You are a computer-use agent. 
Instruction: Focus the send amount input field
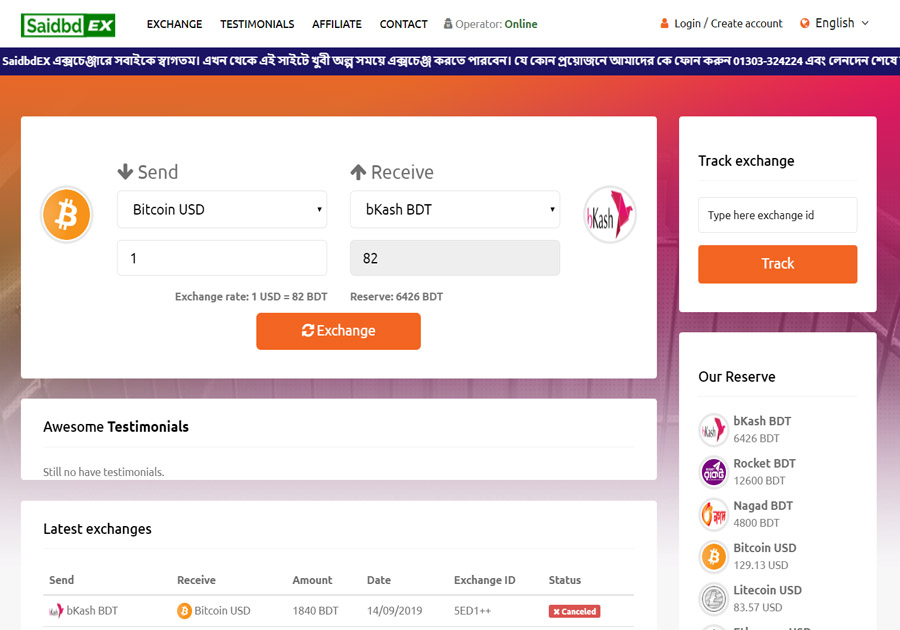click(222, 258)
